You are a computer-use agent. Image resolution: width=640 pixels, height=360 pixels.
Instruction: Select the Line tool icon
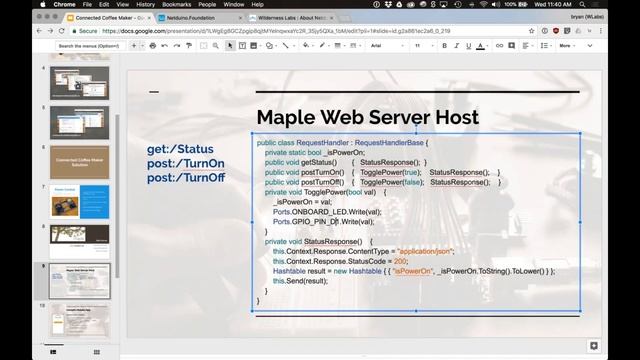285,46
